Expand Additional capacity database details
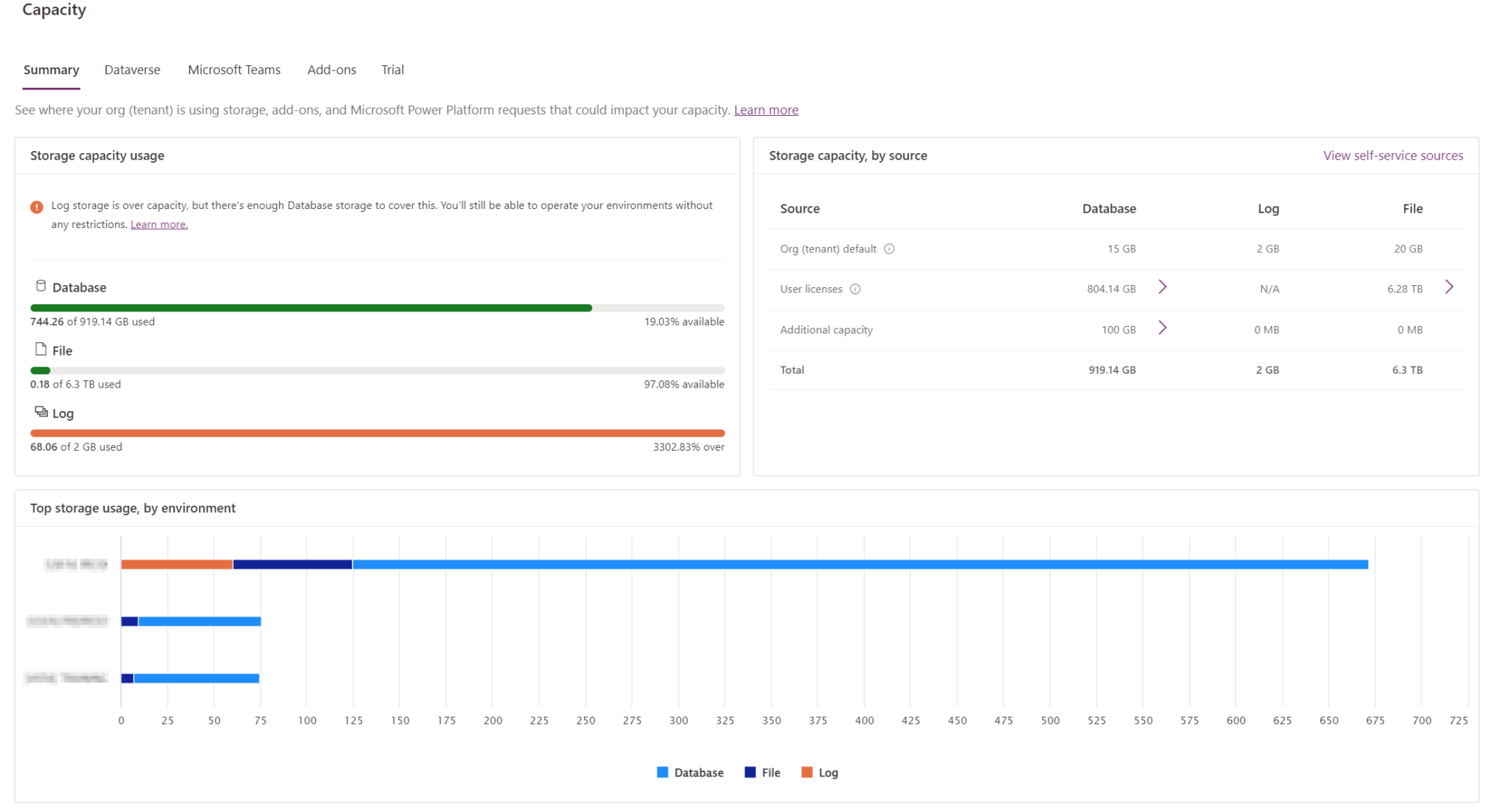The width and height of the screenshot is (1501, 812). (1162, 328)
